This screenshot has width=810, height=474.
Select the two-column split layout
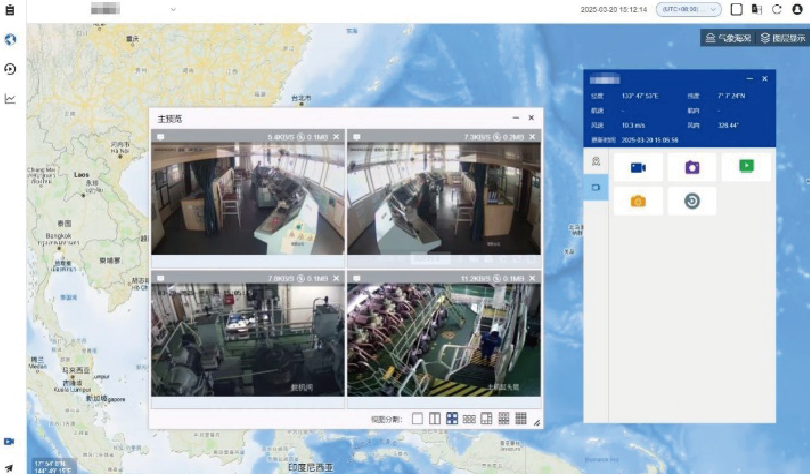pos(435,419)
